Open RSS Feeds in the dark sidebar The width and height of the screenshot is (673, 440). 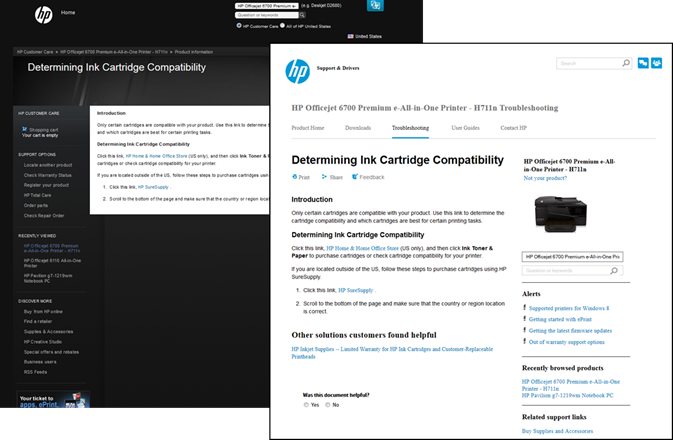click(x=36, y=372)
